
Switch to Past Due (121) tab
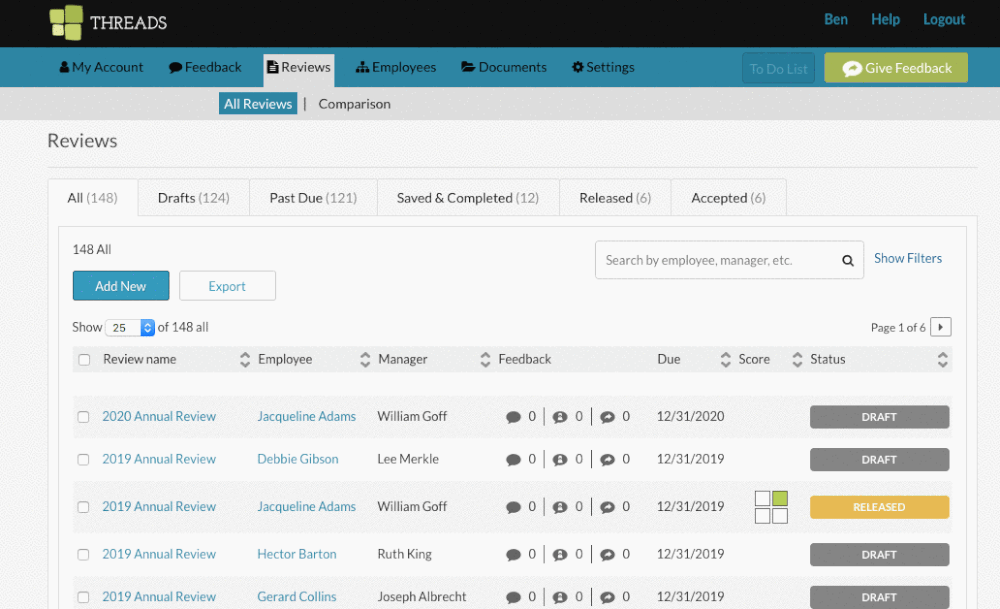[313, 198]
